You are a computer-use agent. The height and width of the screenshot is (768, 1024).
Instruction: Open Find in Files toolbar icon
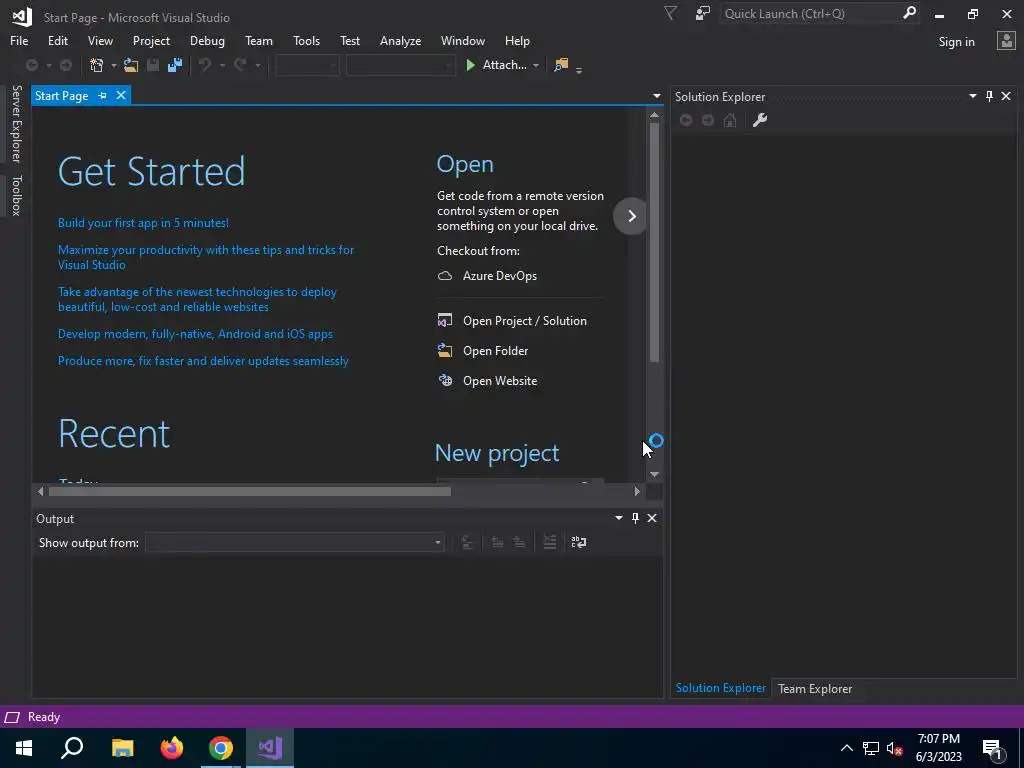(x=561, y=65)
